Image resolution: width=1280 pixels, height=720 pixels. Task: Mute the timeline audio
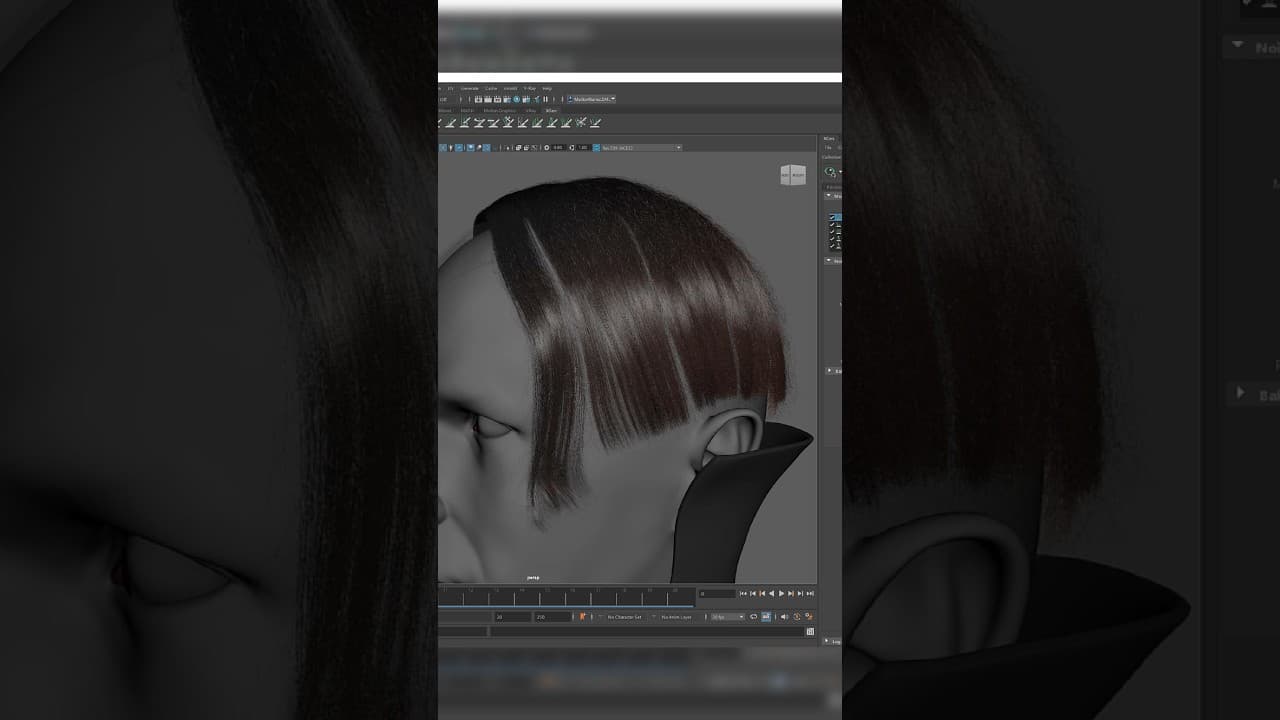[784, 617]
